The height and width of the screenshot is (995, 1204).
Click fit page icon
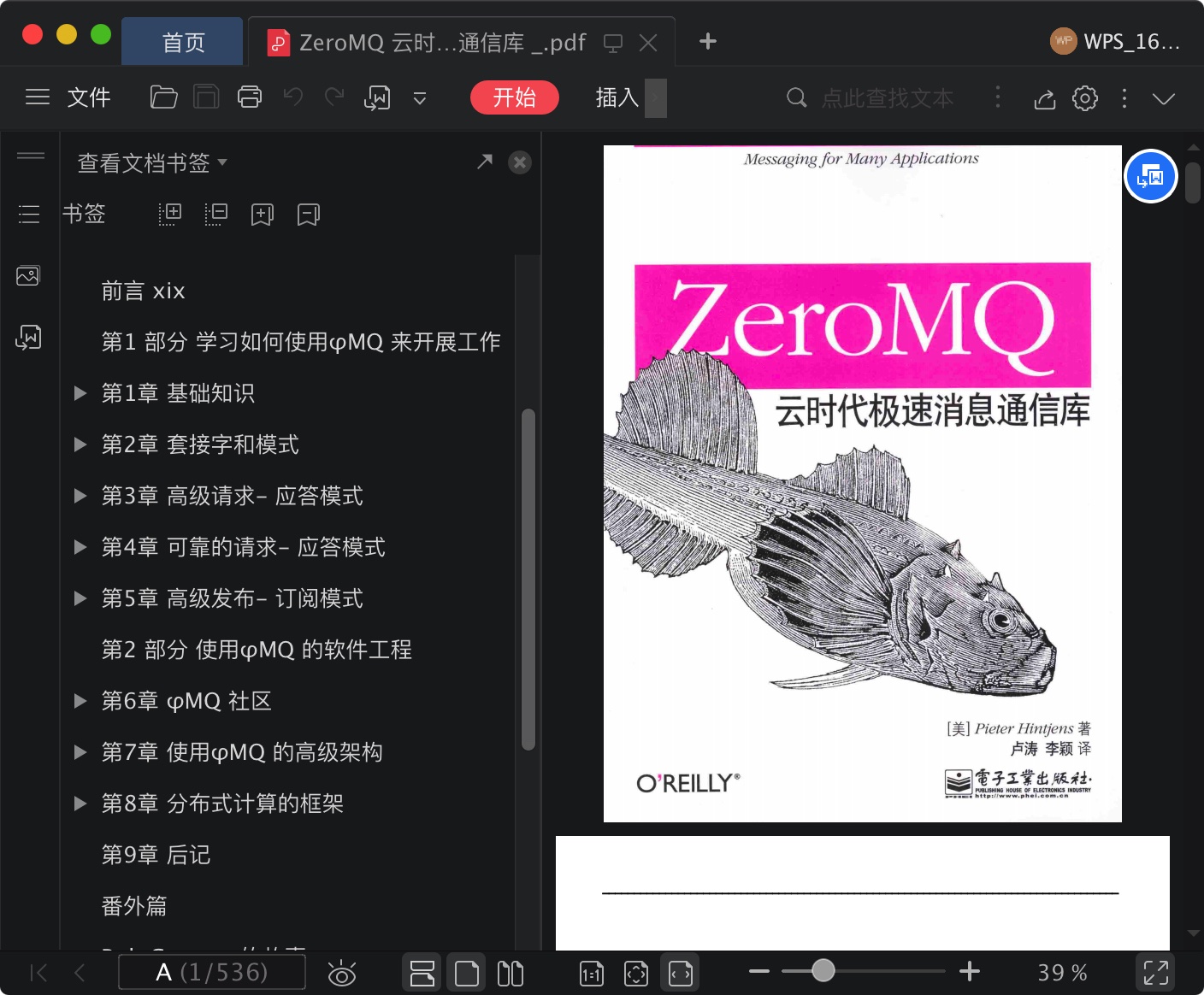point(636,973)
